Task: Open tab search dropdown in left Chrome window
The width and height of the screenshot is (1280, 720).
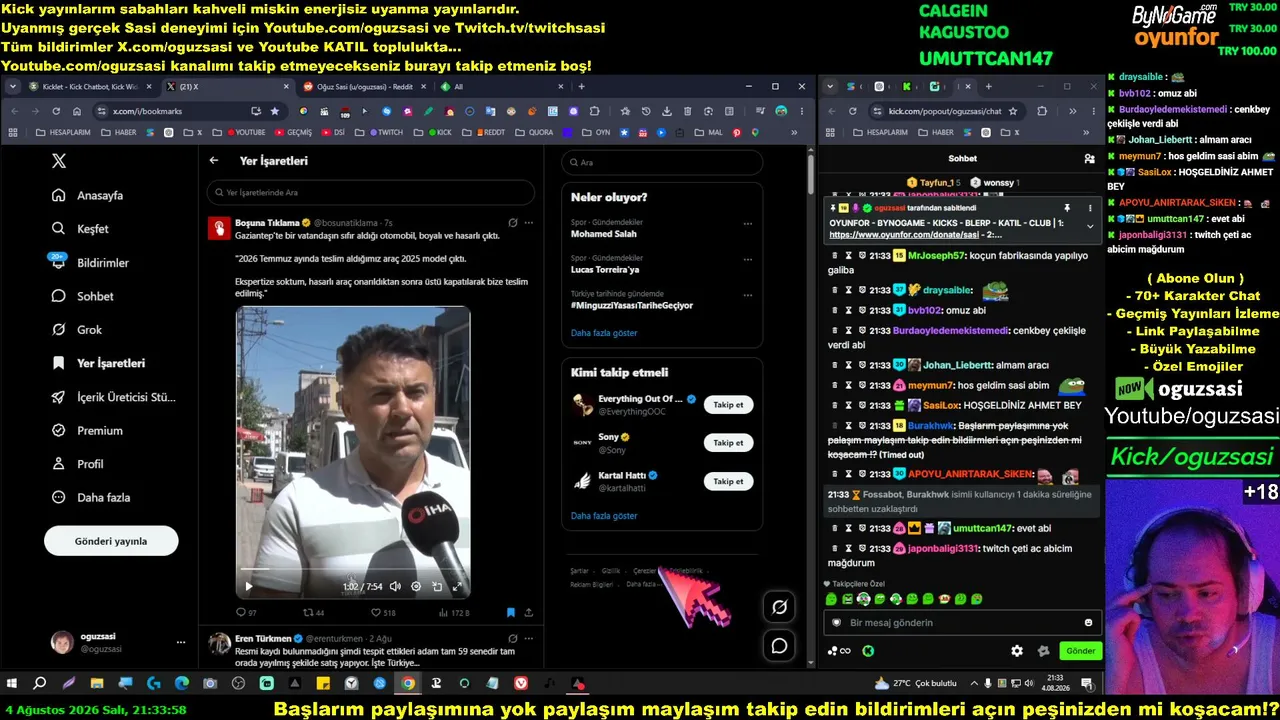Action: pos(13,87)
